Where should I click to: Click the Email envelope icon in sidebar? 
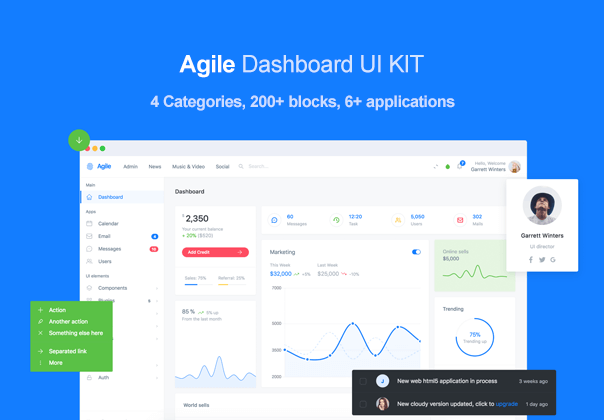pos(89,236)
